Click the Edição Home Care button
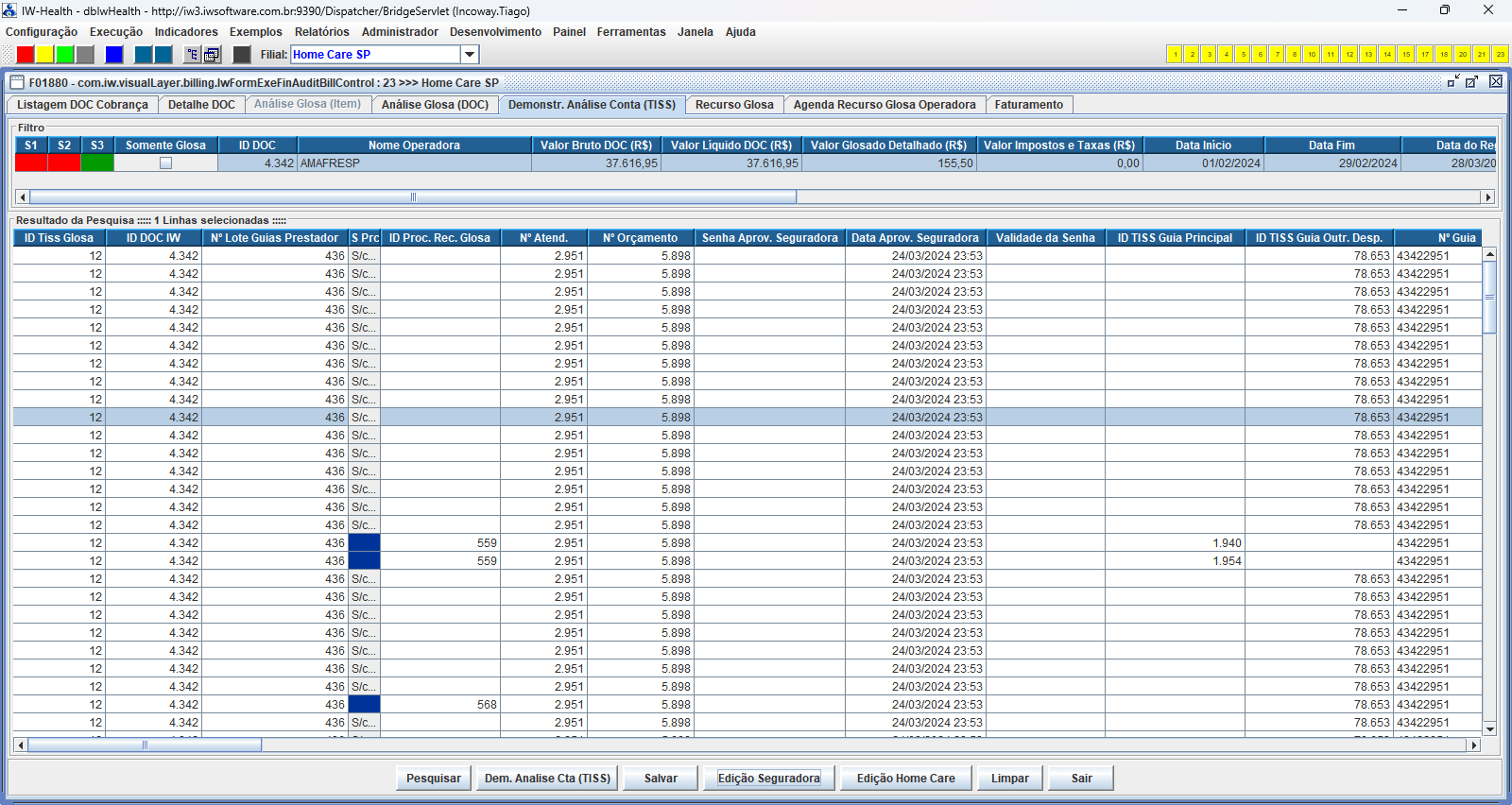Image resolution: width=1512 pixels, height=805 pixels. tap(905, 779)
